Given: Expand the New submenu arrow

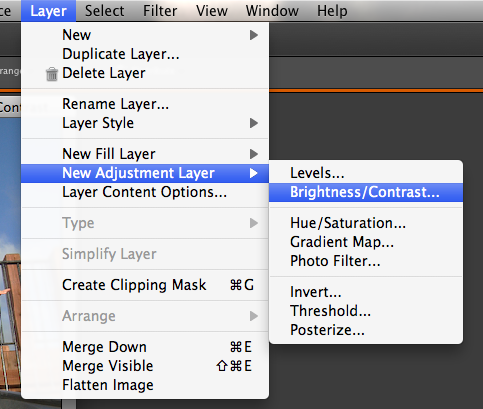Looking at the screenshot, I should [254, 35].
